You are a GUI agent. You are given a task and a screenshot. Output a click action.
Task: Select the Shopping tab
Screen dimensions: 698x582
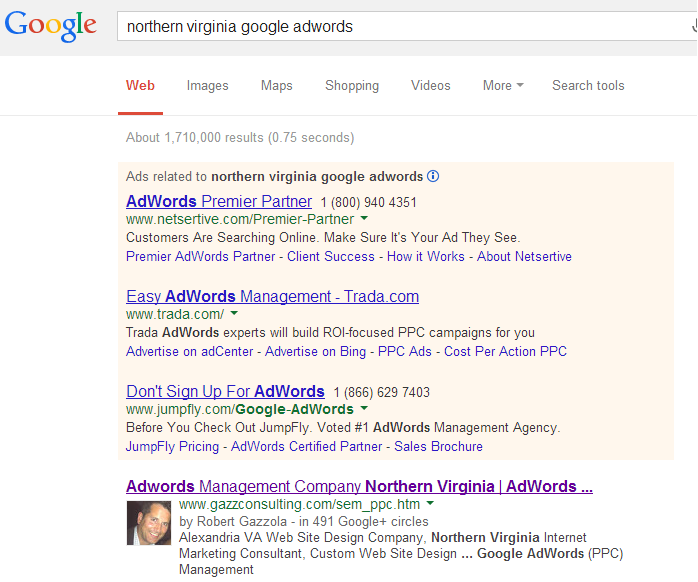[x=352, y=86]
